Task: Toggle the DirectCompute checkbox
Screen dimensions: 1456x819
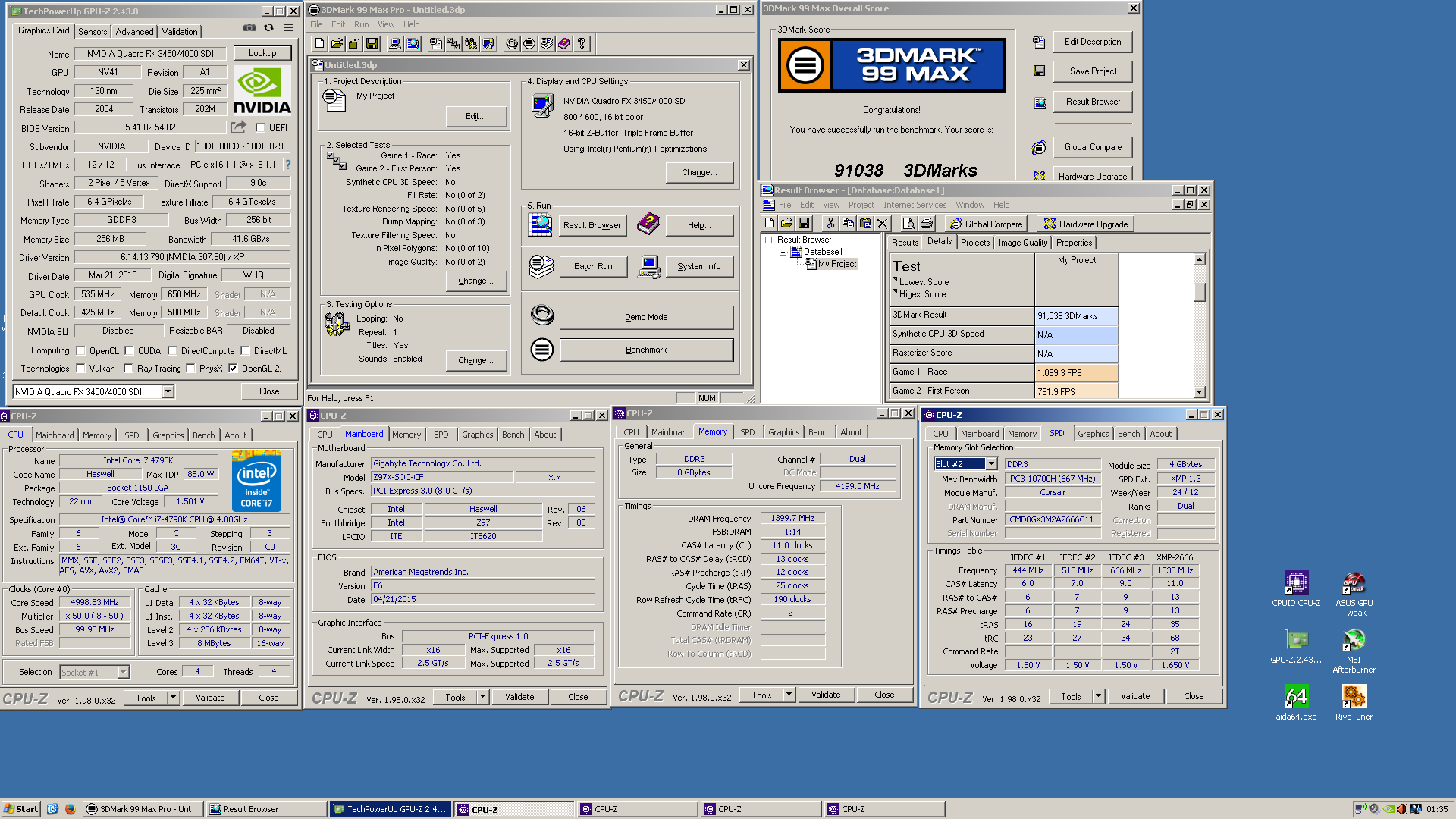Action: click(172, 351)
